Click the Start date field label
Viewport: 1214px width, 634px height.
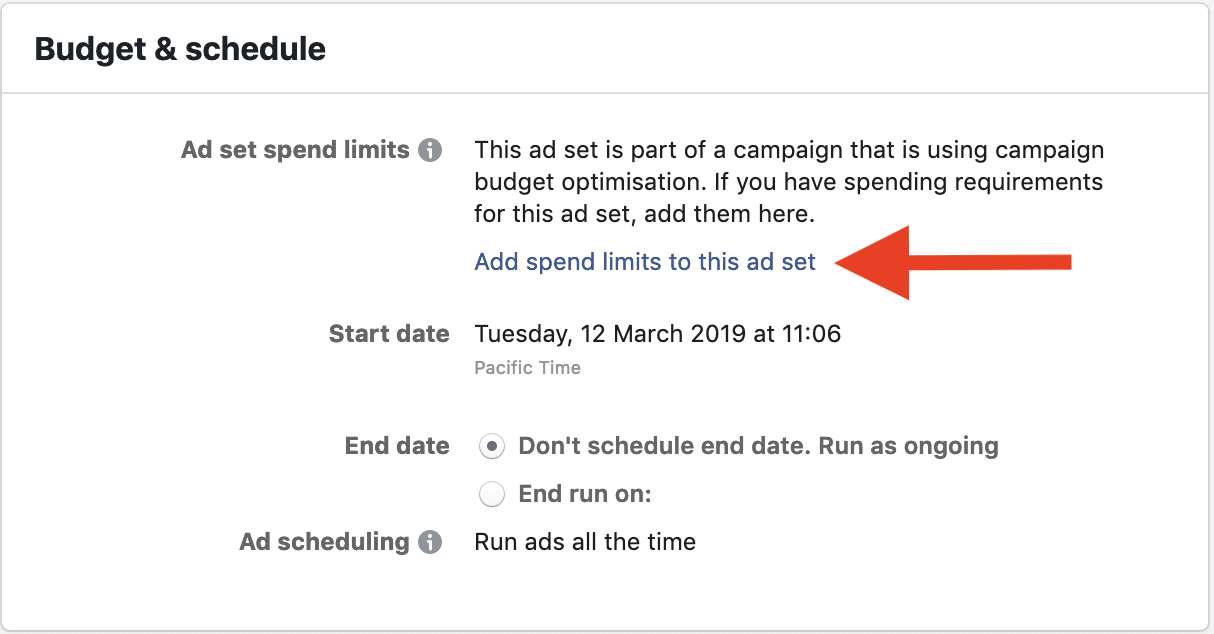[x=389, y=334]
